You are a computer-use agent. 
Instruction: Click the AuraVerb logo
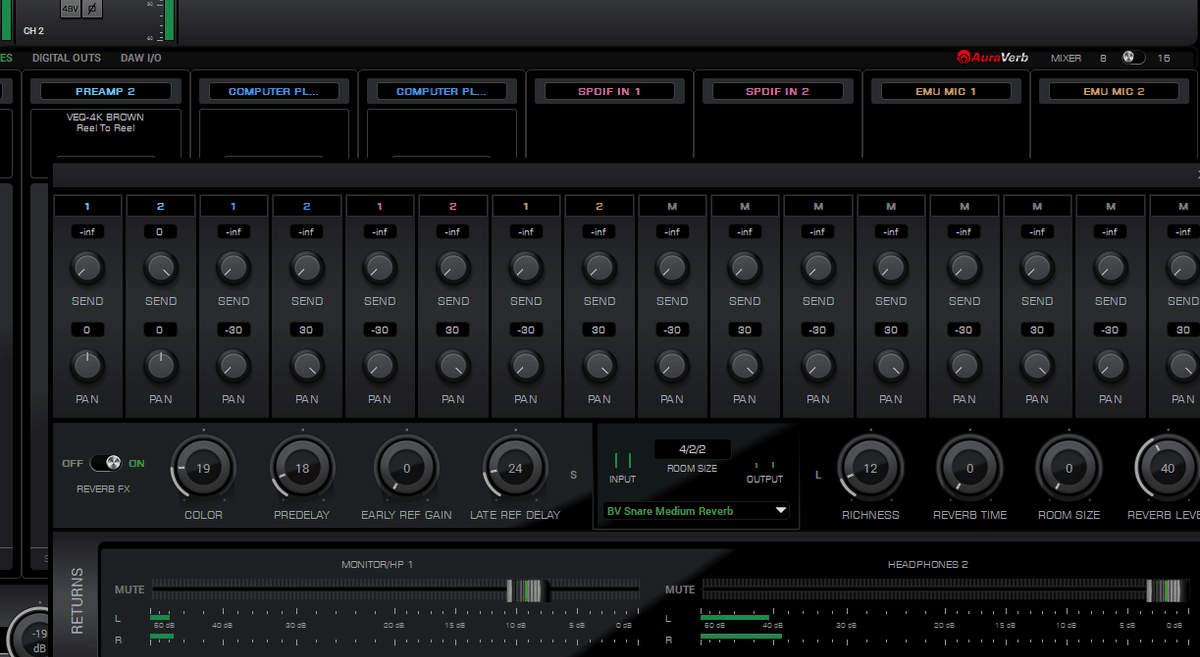994,58
